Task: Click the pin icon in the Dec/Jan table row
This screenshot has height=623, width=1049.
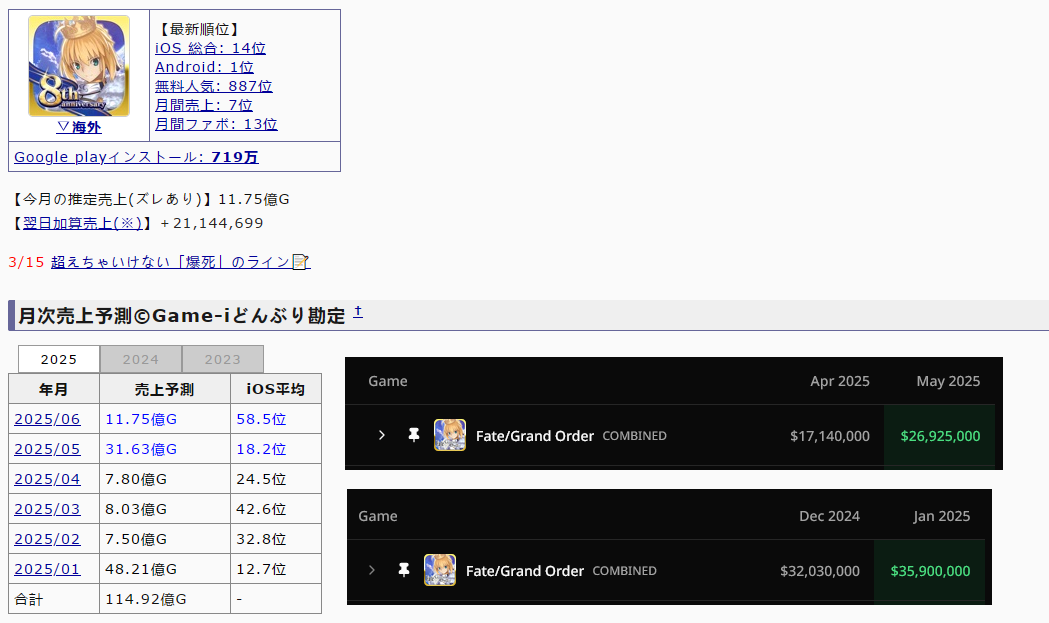Action: pyautogui.click(x=403, y=570)
